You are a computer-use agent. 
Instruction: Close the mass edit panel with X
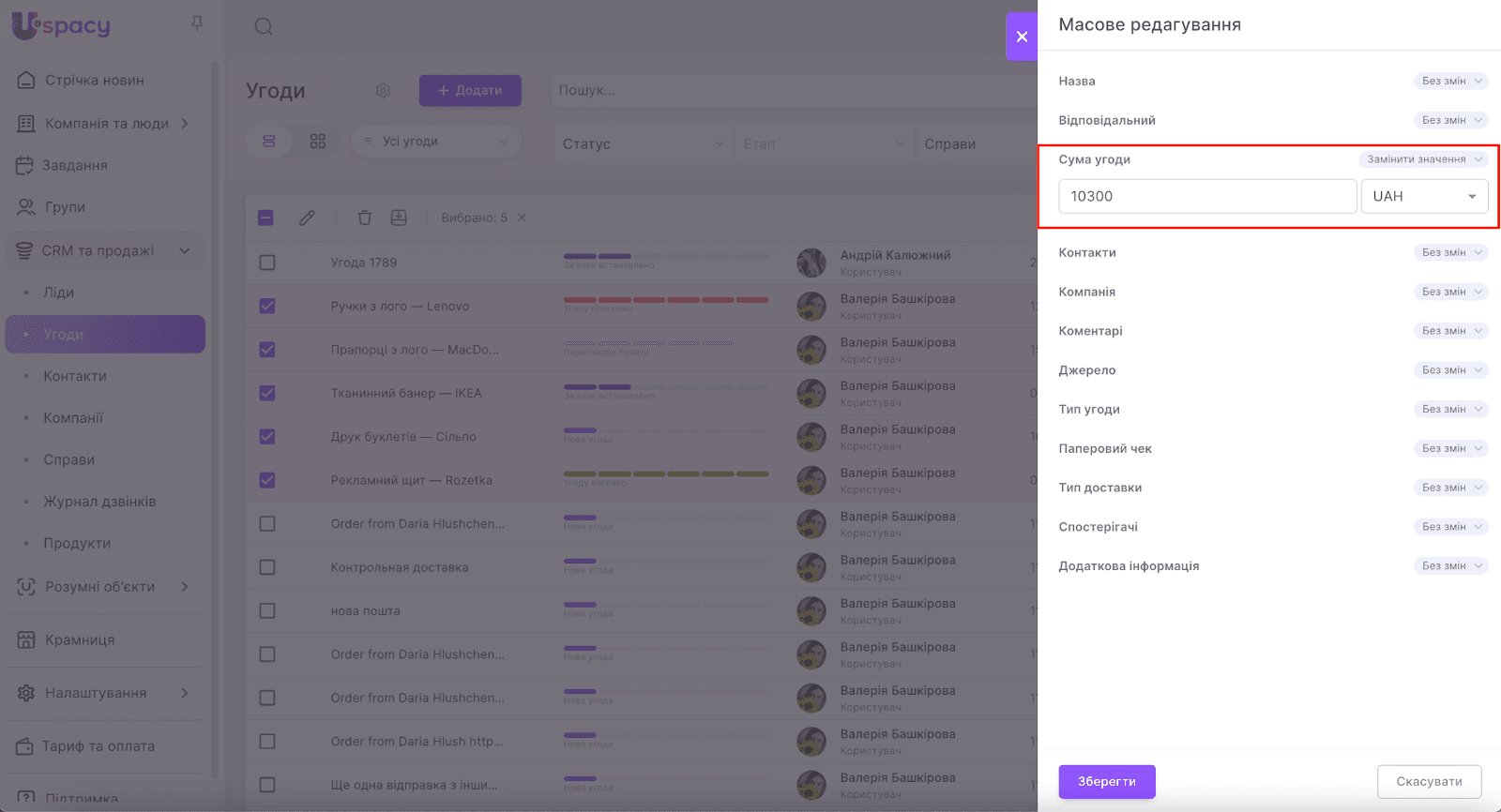pyautogui.click(x=1022, y=37)
